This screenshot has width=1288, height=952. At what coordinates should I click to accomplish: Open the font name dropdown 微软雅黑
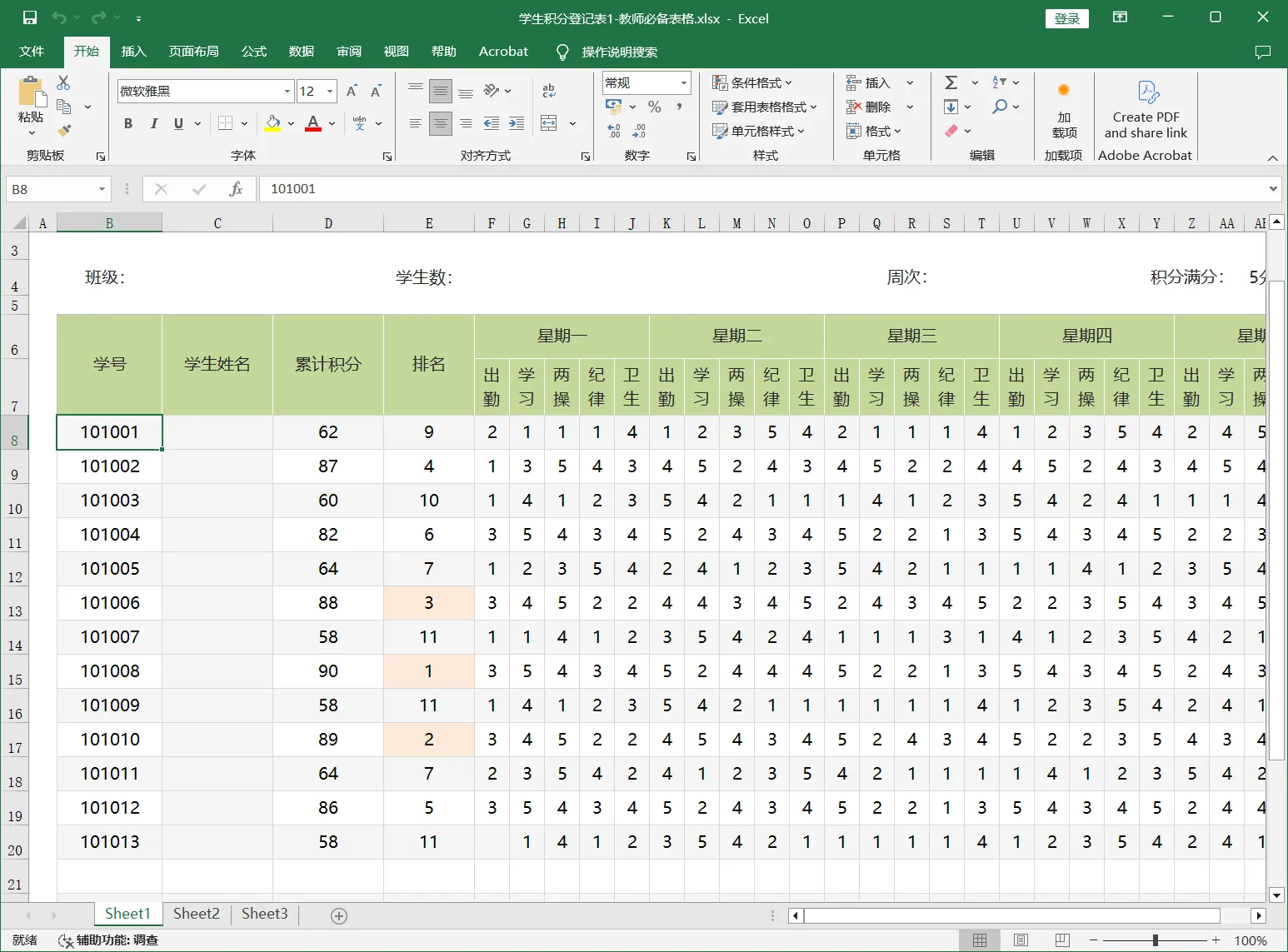[287, 91]
